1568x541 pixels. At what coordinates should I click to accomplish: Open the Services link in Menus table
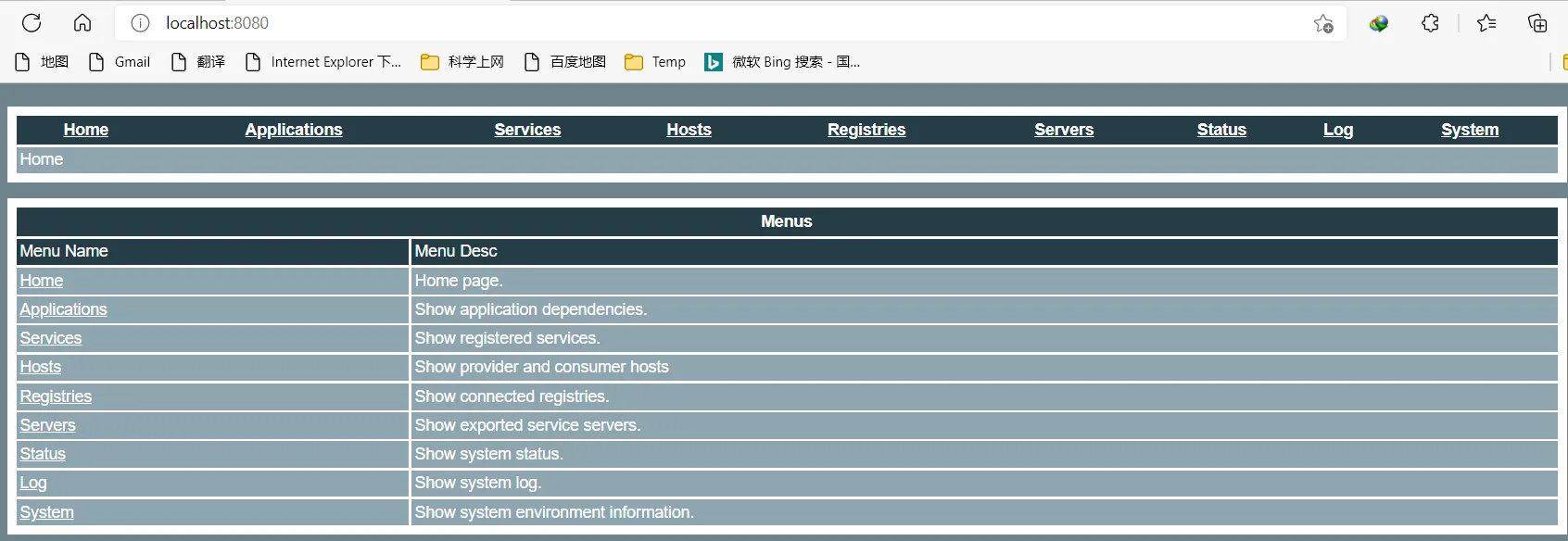click(x=51, y=338)
